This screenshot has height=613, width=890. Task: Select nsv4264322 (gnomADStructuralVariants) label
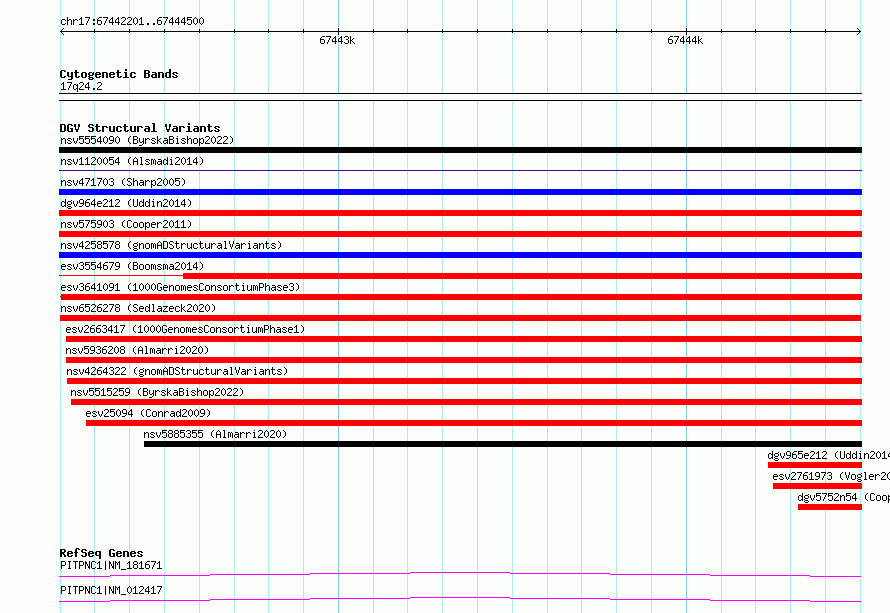click(x=177, y=371)
